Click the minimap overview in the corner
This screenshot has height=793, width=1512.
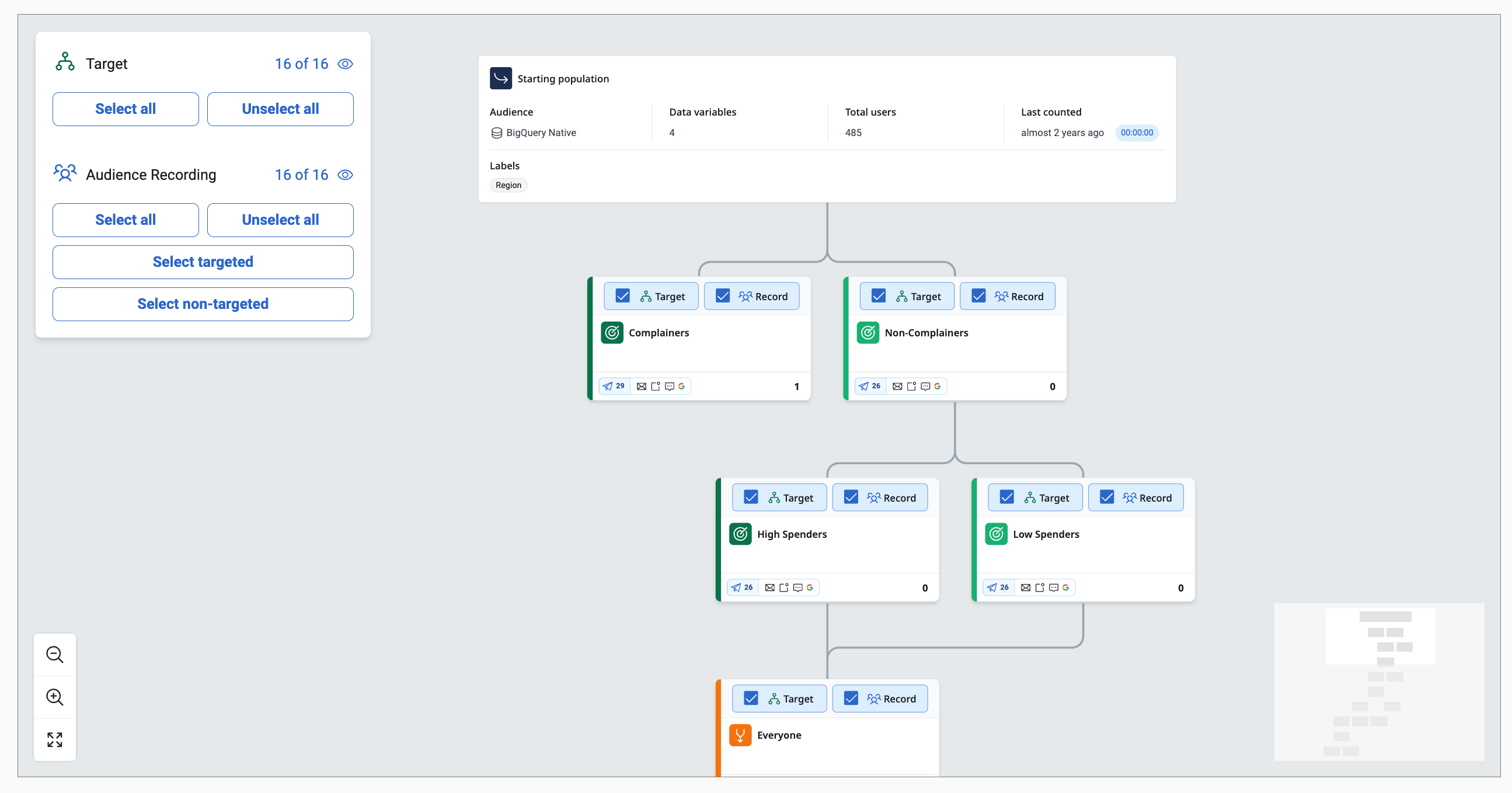[x=1379, y=681]
